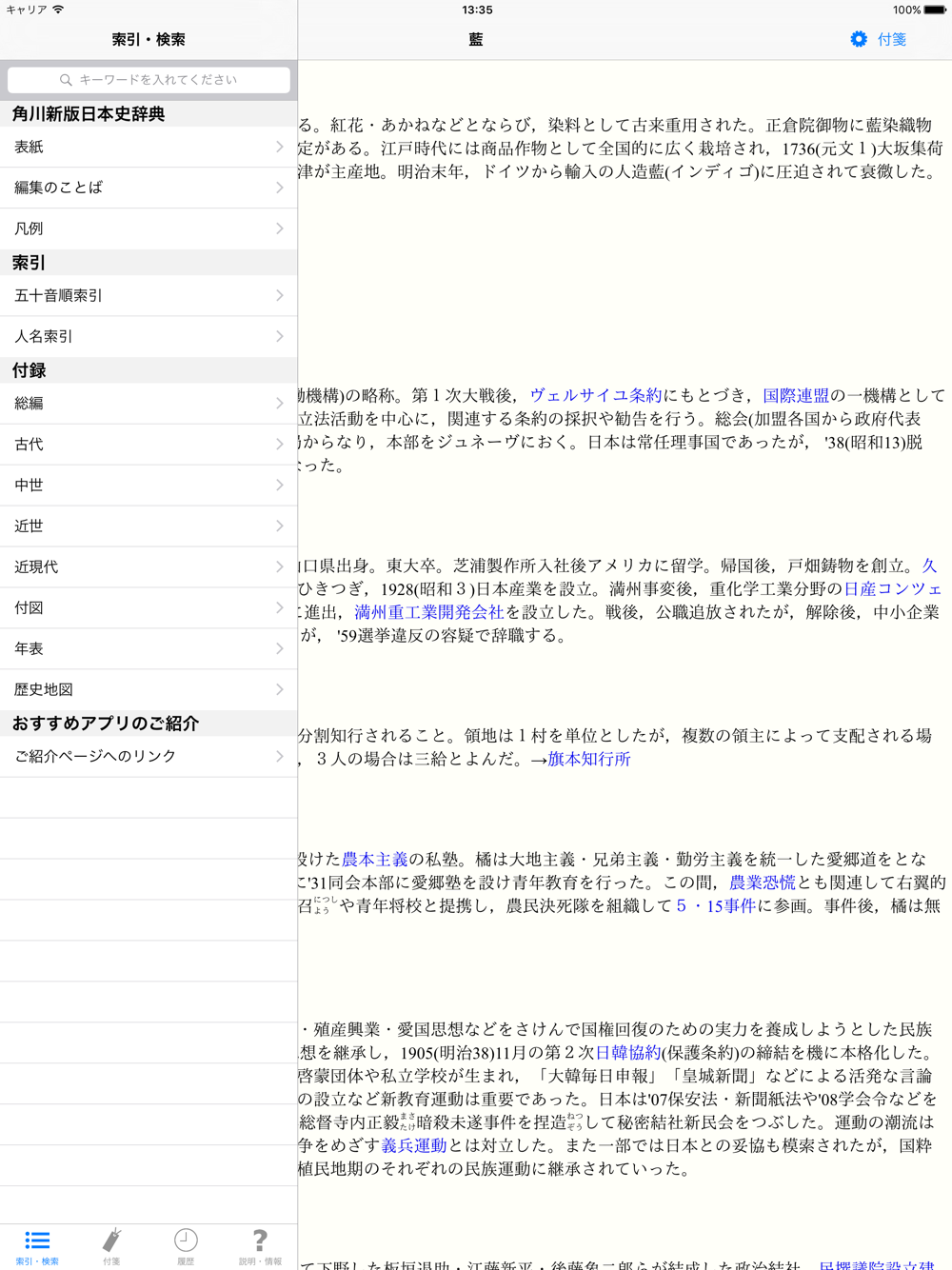This screenshot has width=952, height=1270.
Task: Open the 五十音順索引 entry
Action: [149, 295]
